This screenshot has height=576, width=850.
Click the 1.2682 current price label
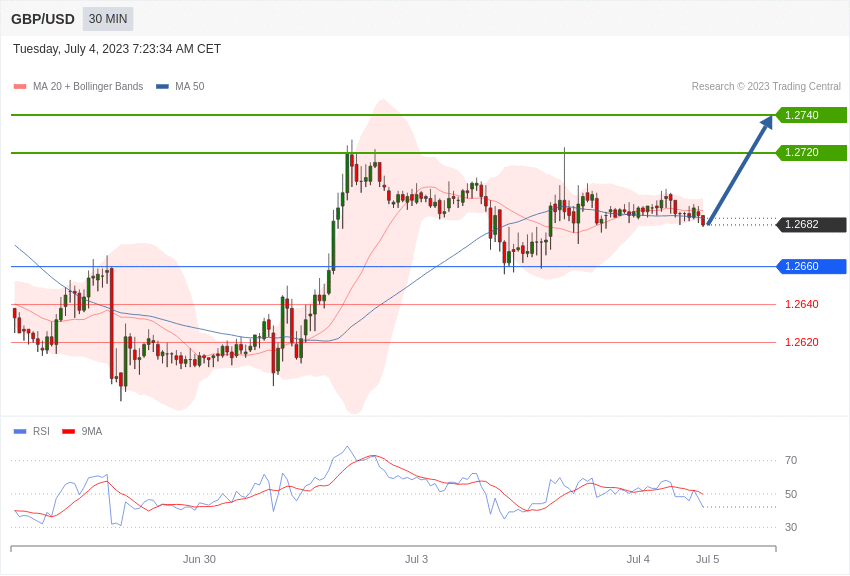811,224
